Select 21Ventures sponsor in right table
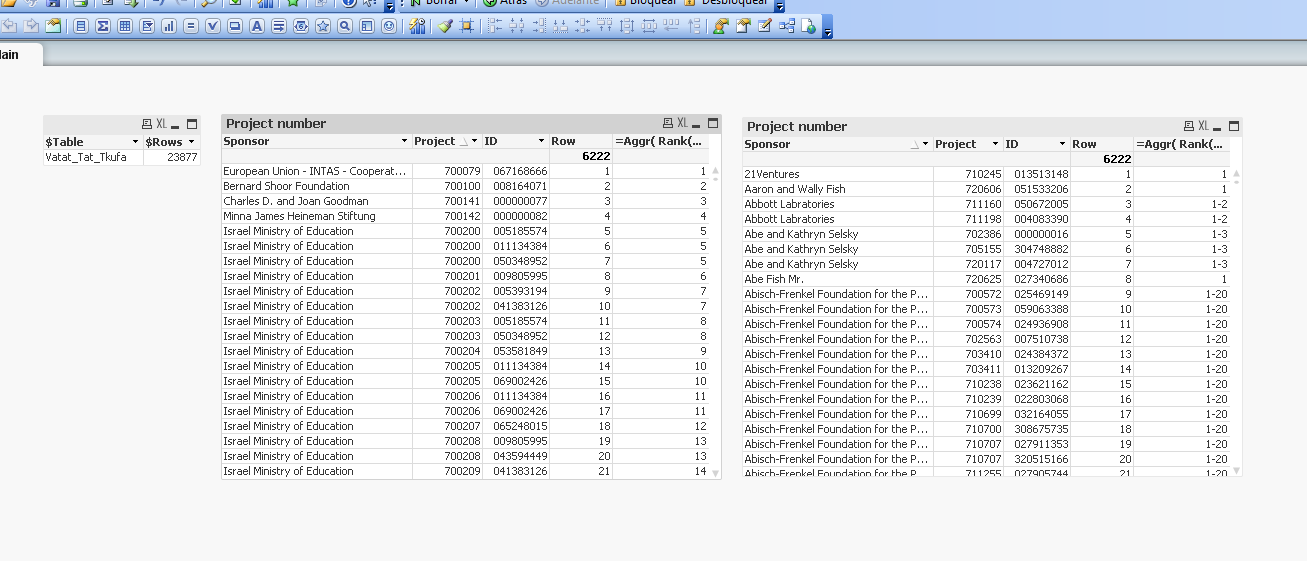Viewport: 1307px width, 561px height. pyautogui.click(x=838, y=174)
